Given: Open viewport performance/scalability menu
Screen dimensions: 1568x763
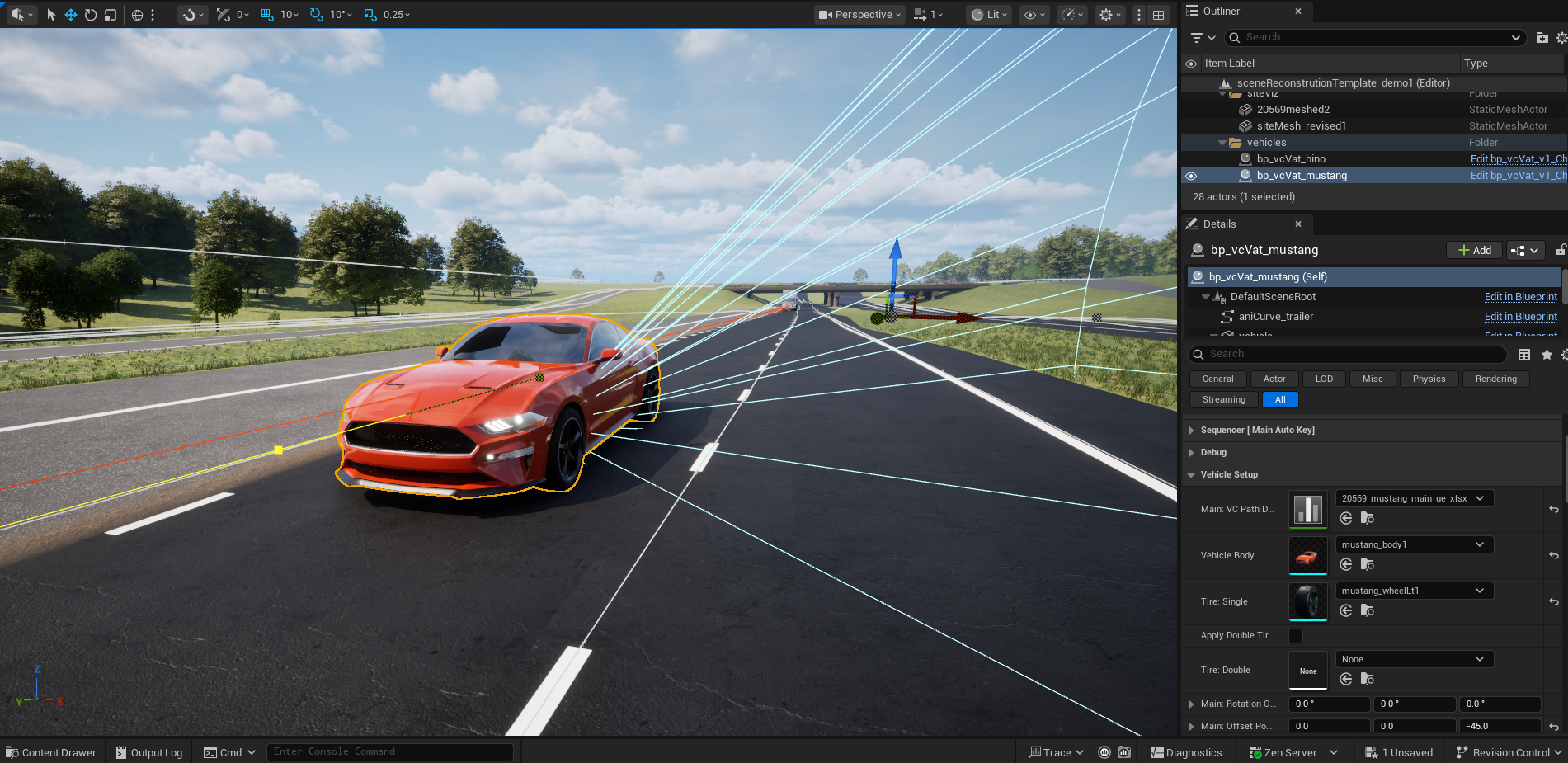Looking at the screenshot, I should 1072,15.
